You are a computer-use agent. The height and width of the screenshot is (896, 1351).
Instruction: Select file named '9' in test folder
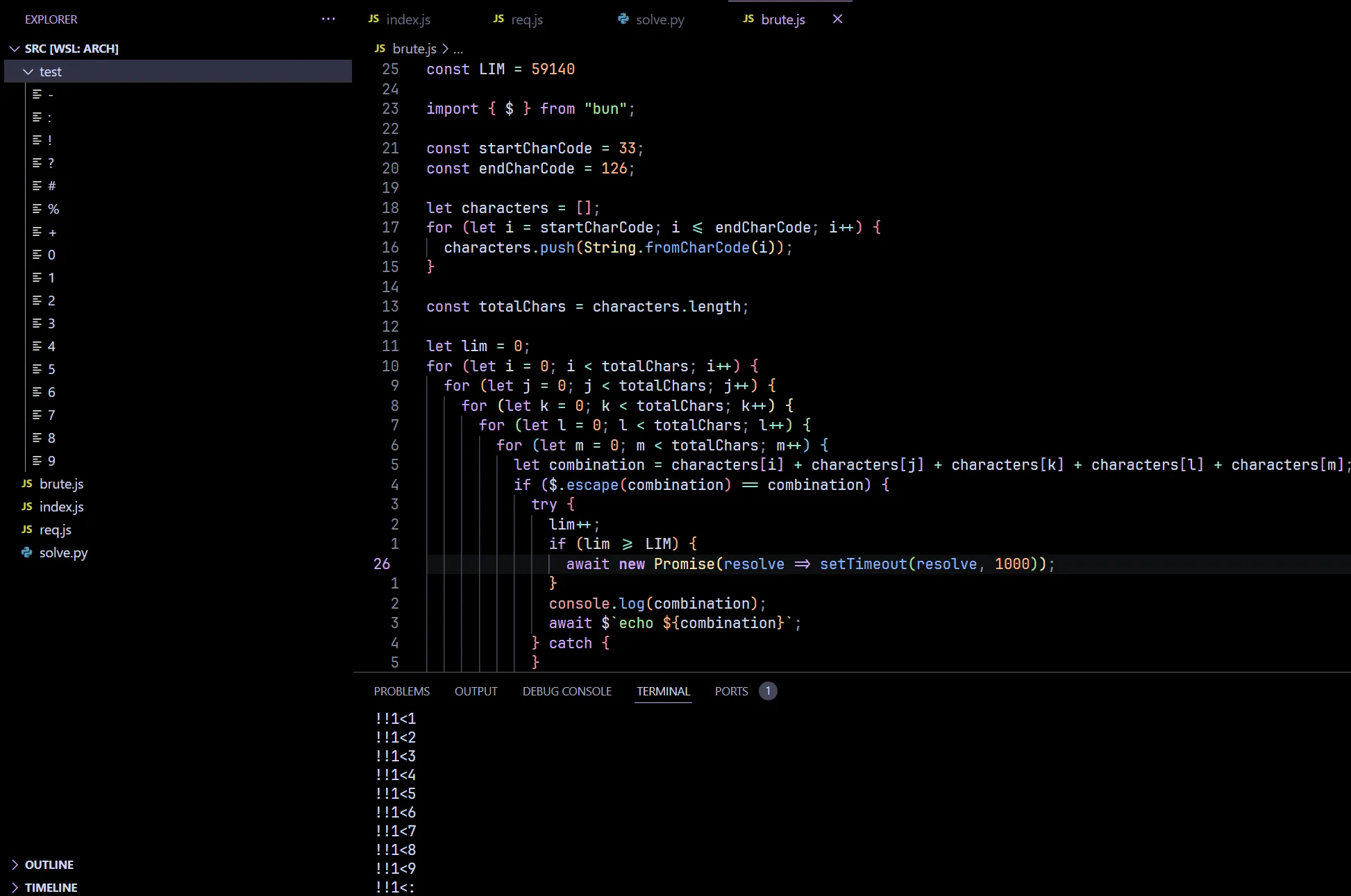click(51, 461)
